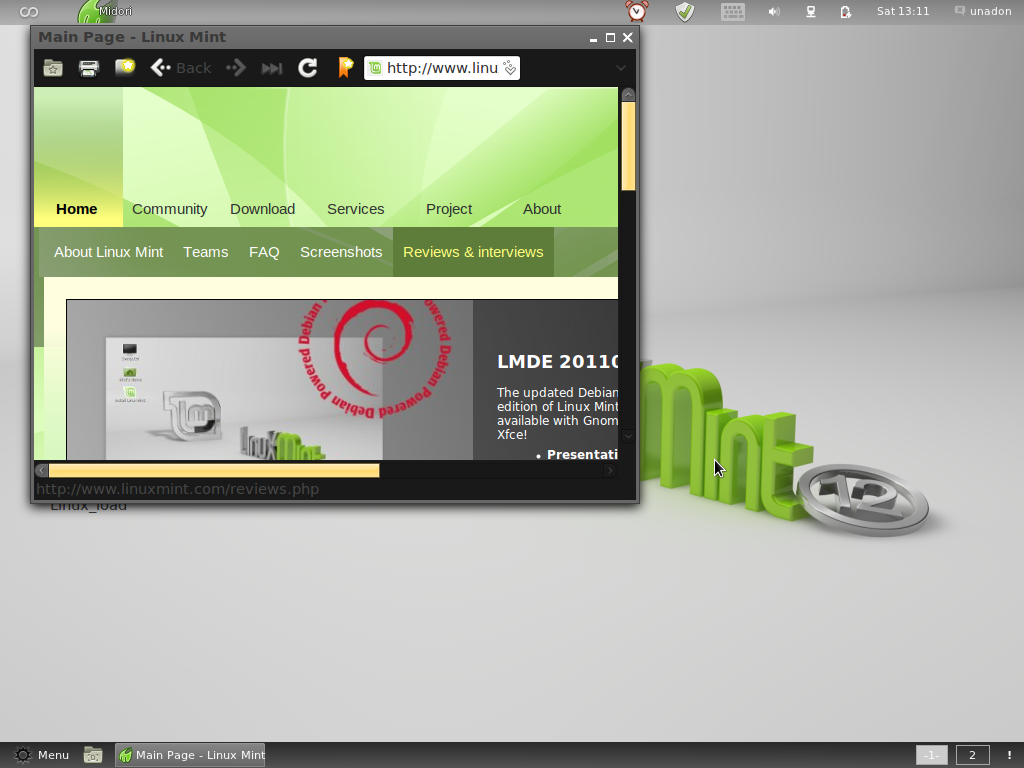Follow the FAQ link
1024x768 pixels.
(264, 252)
